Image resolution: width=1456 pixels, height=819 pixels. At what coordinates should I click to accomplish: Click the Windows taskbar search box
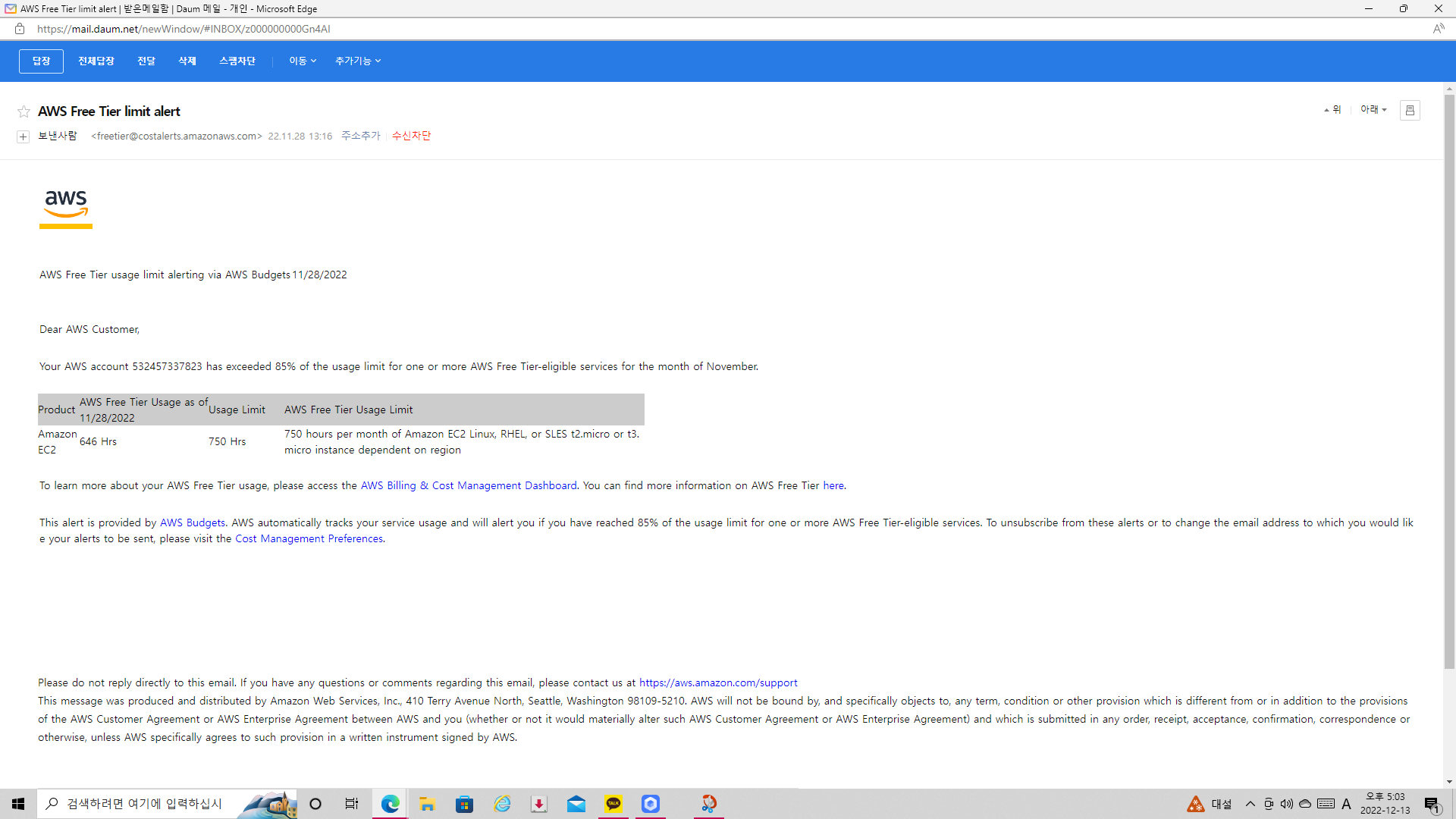[167, 804]
